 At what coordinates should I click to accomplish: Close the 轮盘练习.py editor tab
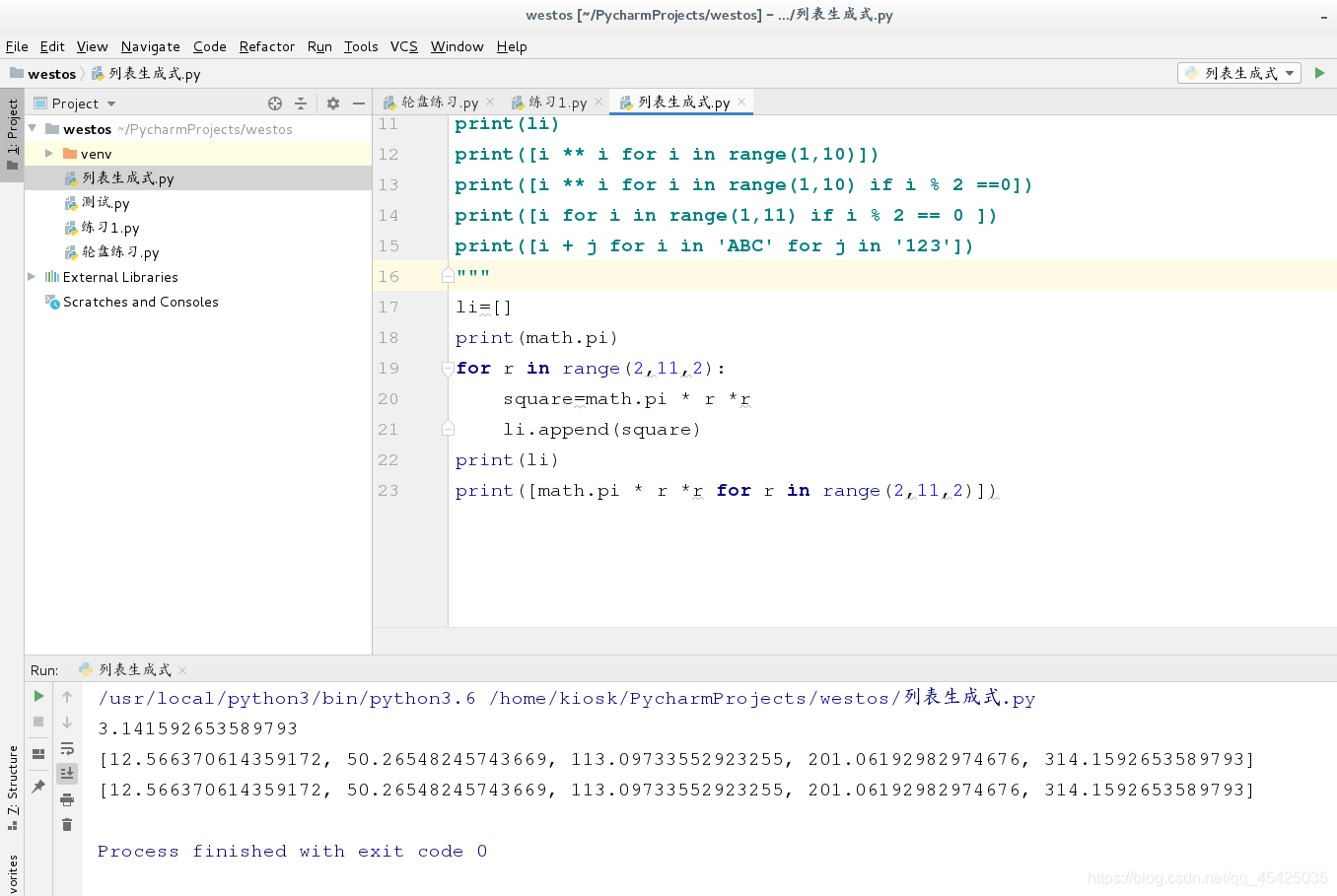click(x=490, y=102)
